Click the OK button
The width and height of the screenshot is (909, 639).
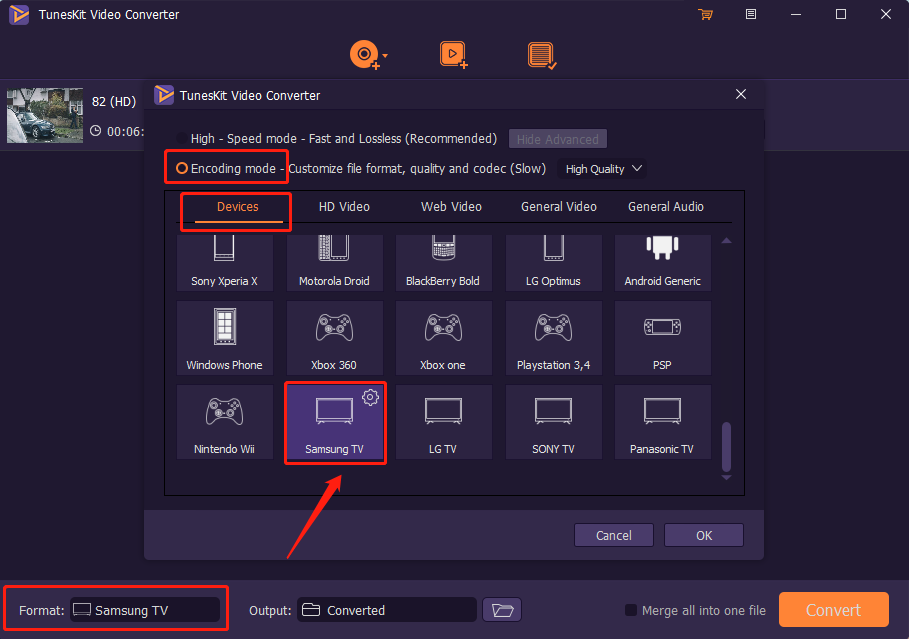point(704,535)
